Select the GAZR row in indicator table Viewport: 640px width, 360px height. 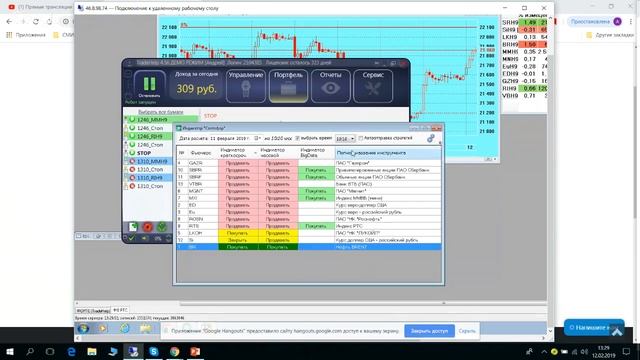tap(309, 163)
